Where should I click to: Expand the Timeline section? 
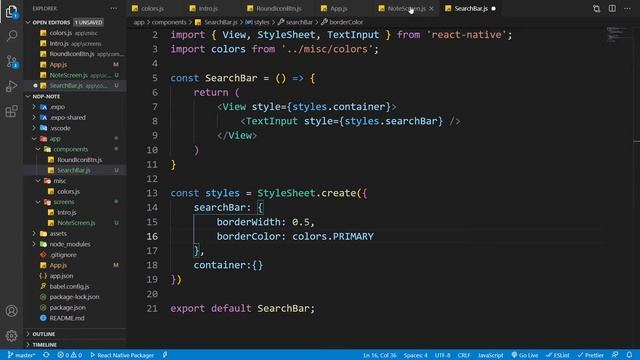pos(44,344)
